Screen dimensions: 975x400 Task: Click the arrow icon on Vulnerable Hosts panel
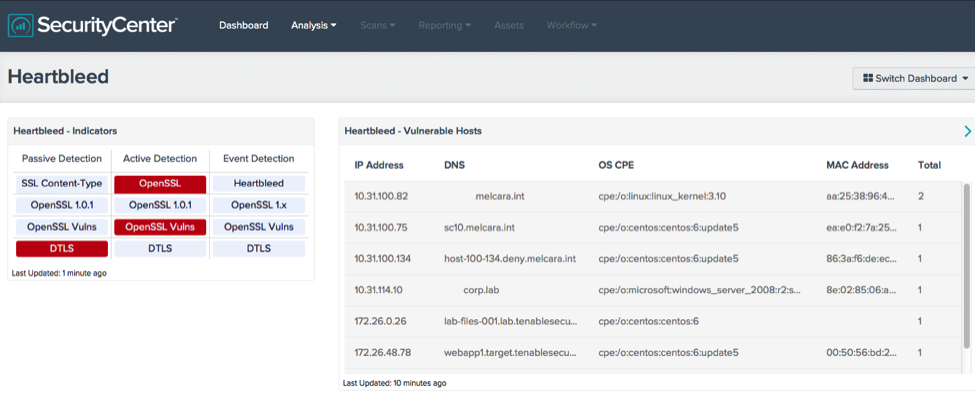point(967,131)
